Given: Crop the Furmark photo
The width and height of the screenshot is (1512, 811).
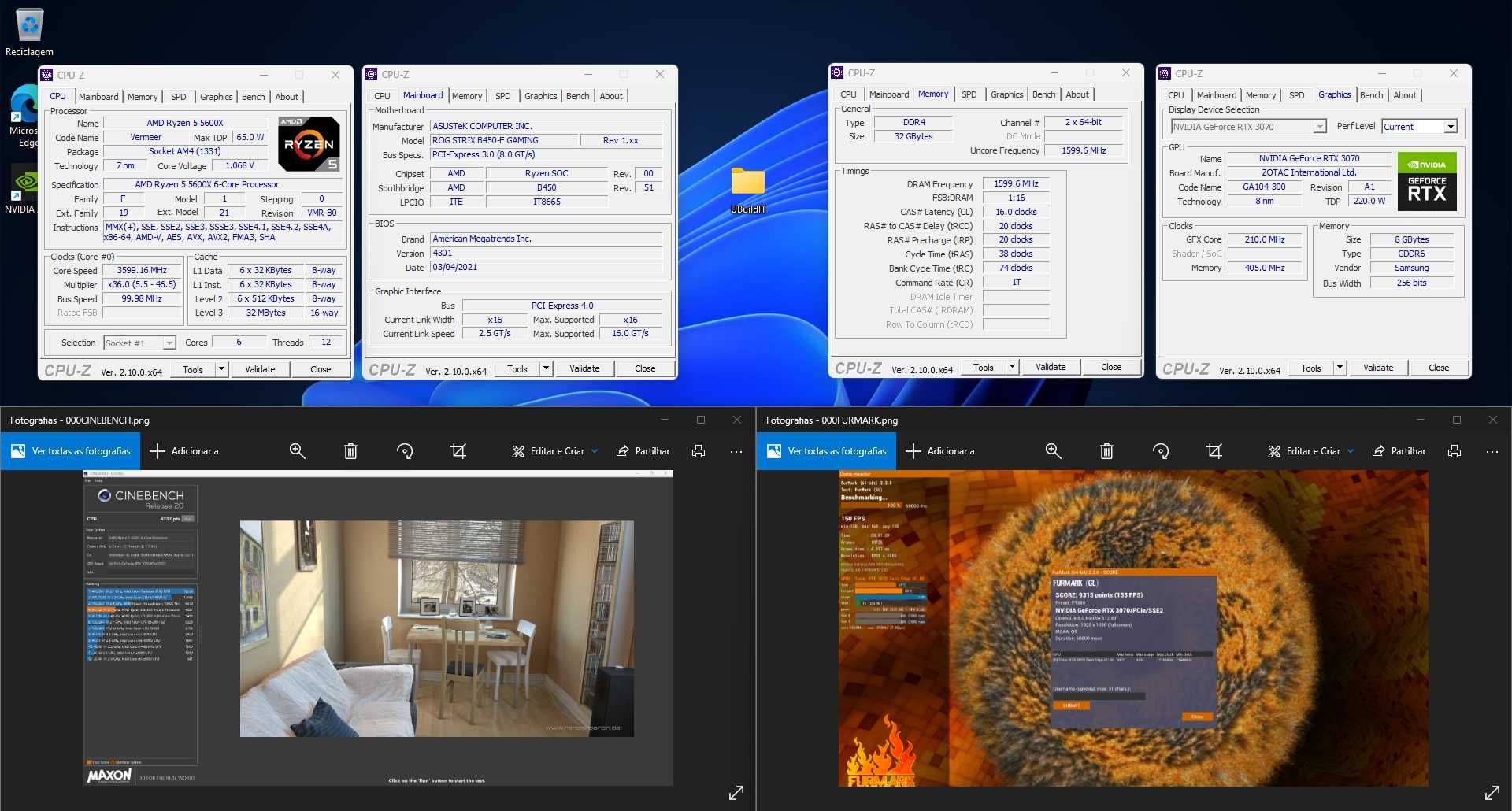Looking at the screenshot, I should [1214, 451].
